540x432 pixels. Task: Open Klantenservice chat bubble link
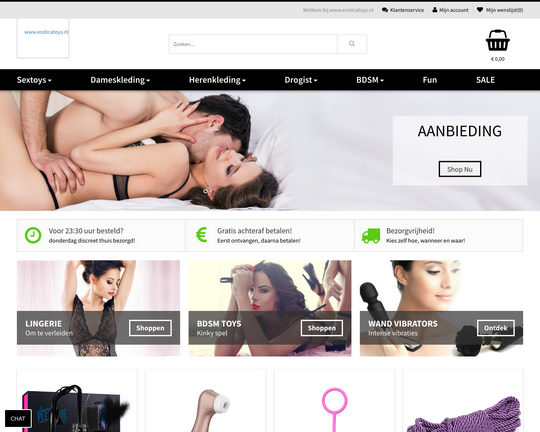click(x=385, y=10)
